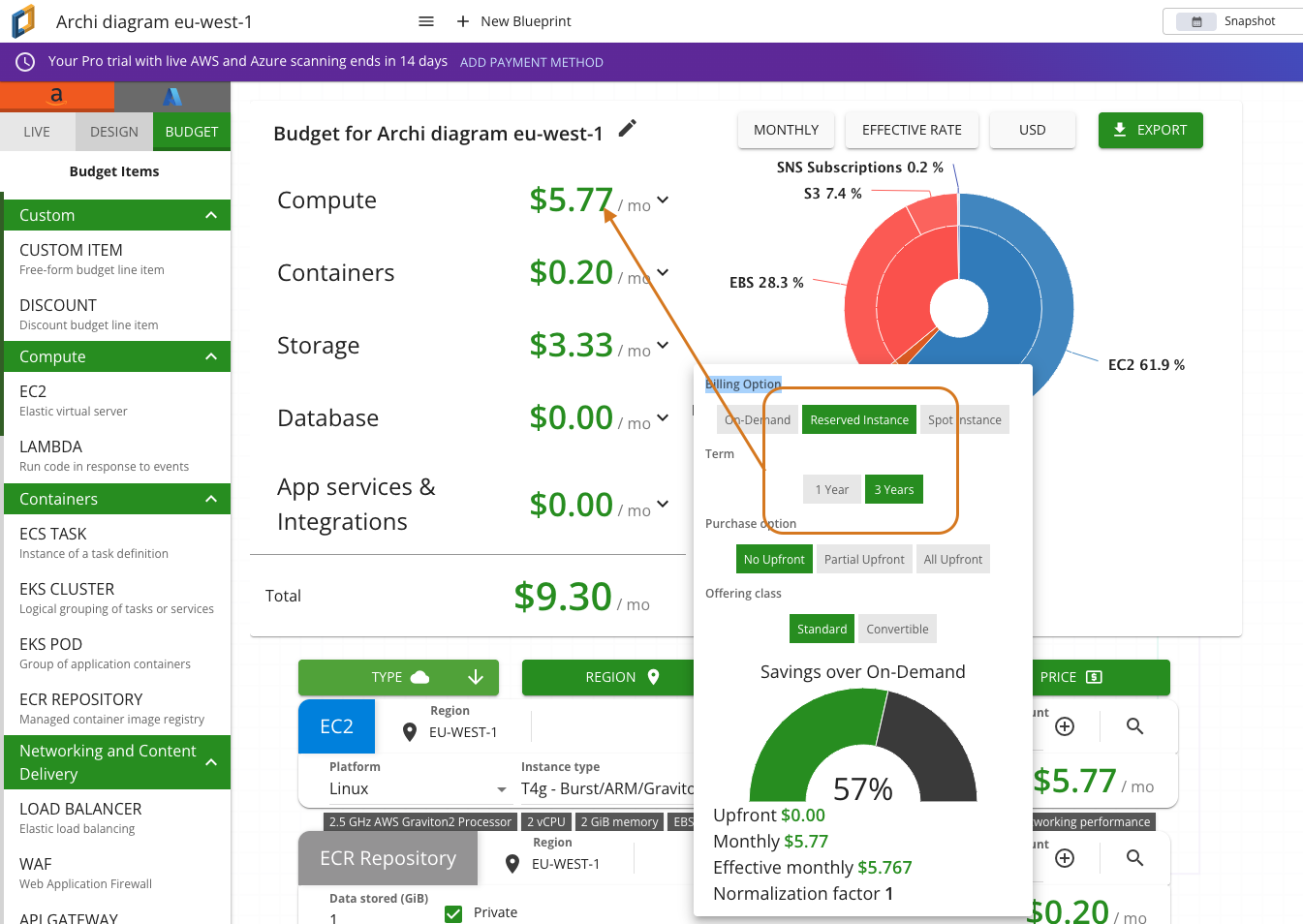The height and width of the screenshot is (924, 1303).
Task: Select Reserved Instance billing option
Action: 859,419
